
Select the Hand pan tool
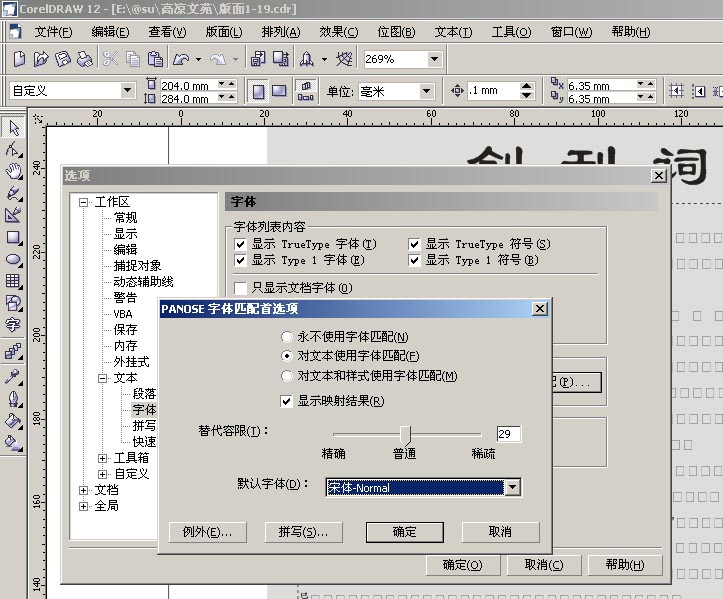point(14,171)
